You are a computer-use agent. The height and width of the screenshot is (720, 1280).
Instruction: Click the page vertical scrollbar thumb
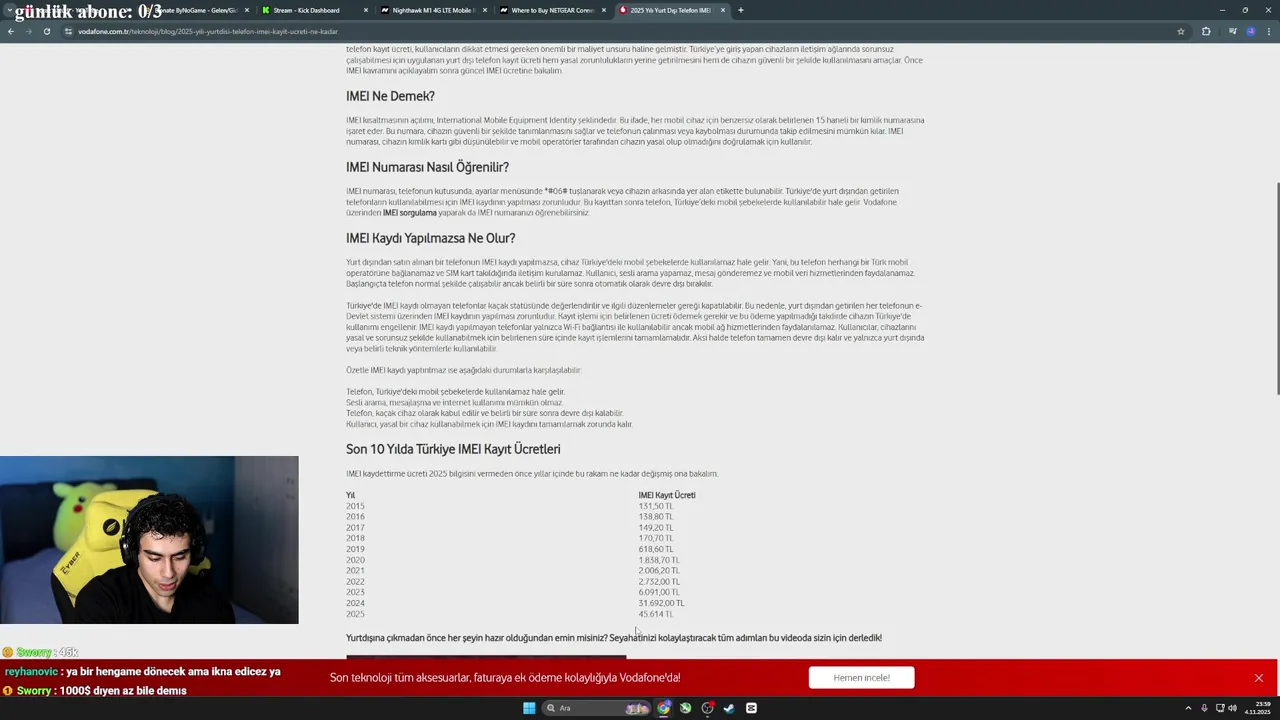pos(1277,290)
